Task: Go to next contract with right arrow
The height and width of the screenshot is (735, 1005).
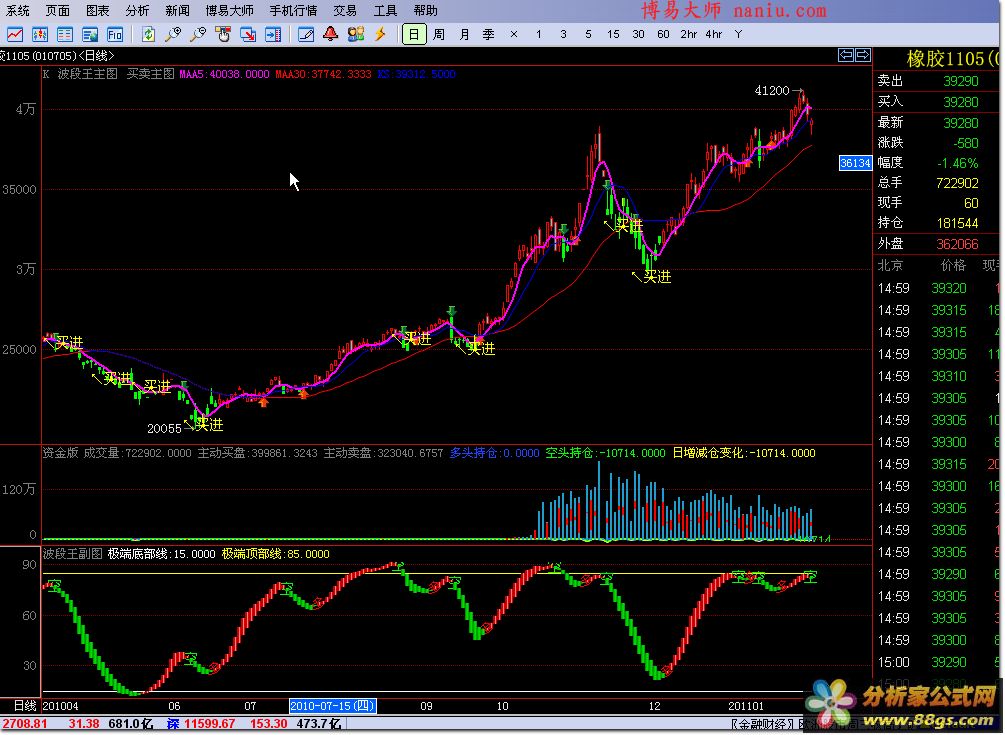Action: click(x=863, y=55)
